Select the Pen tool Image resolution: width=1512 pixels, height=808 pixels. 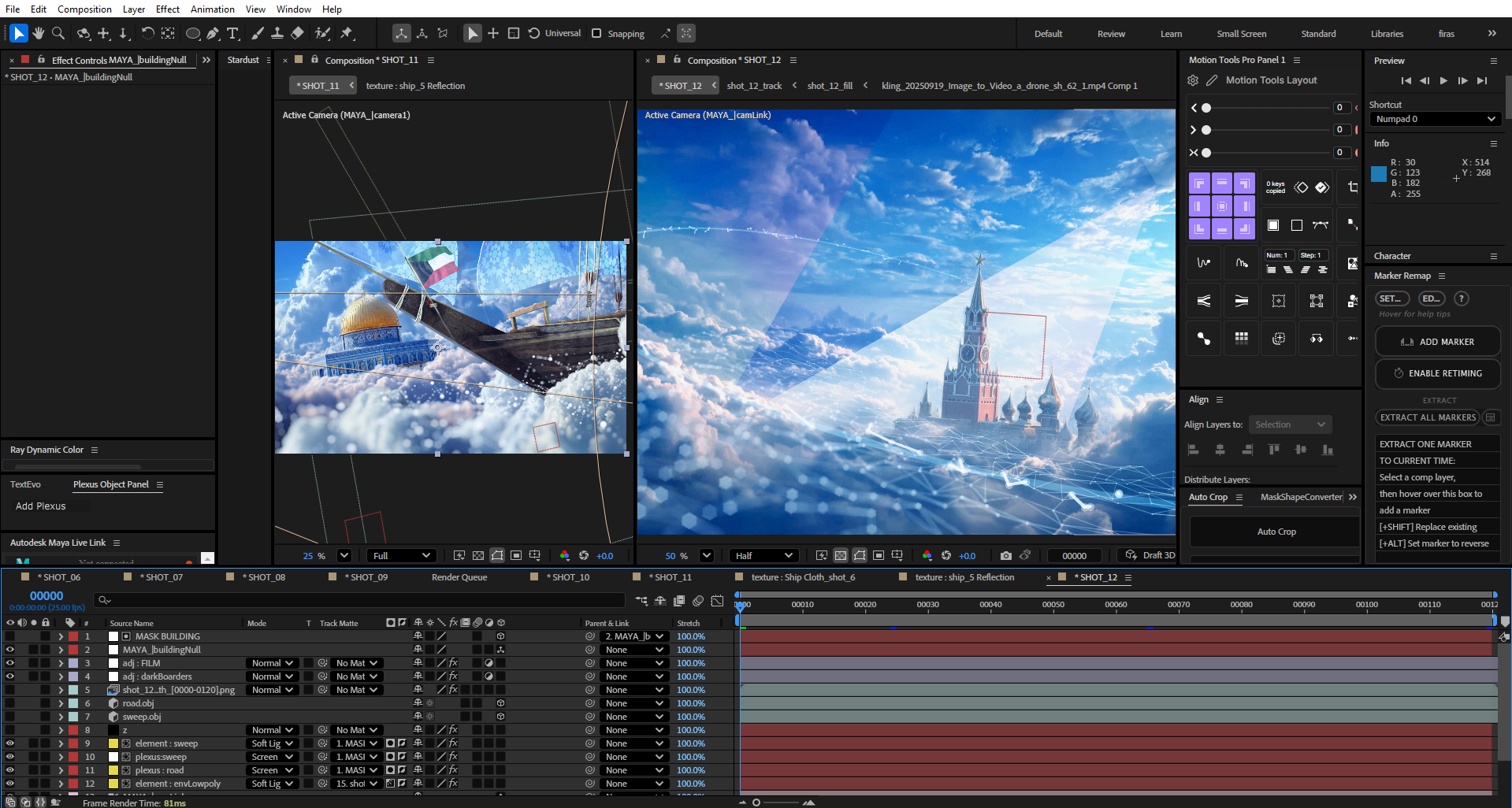213,33
